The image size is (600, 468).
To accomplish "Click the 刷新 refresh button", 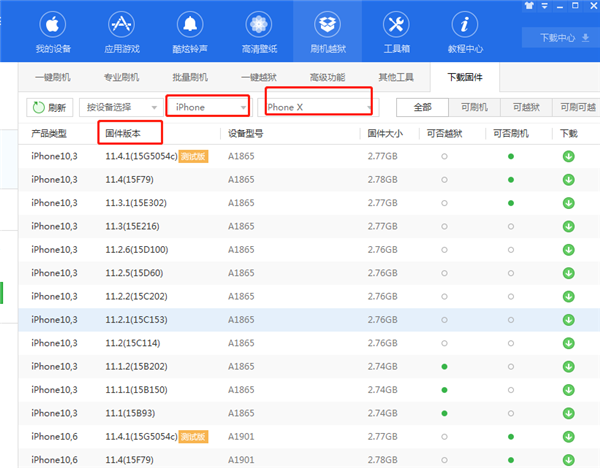I will (x=49, y=107).
